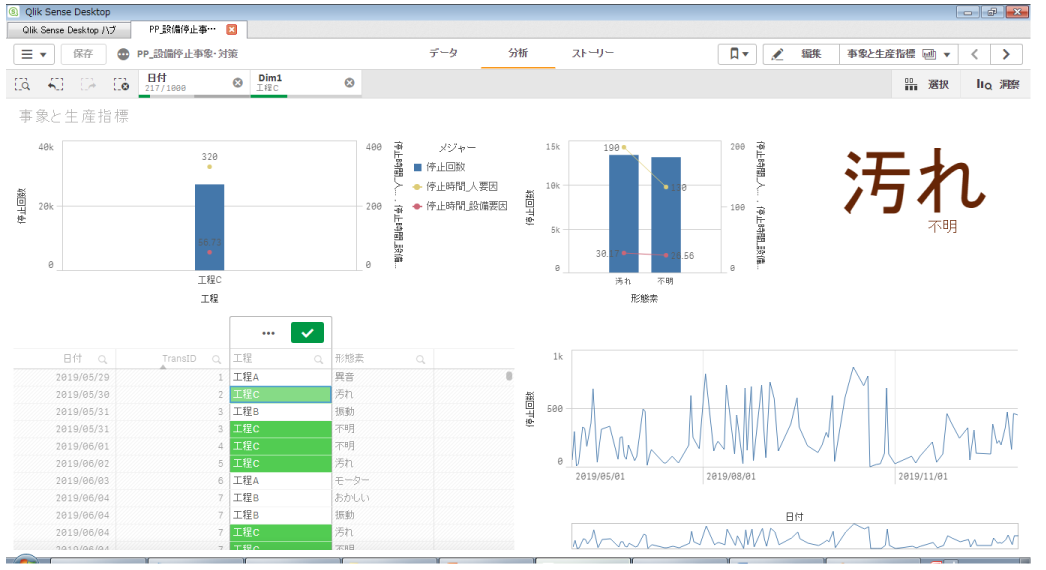Click the date range mini chart slider
The height and width of the screenshot is (570, 1046).
794,536
